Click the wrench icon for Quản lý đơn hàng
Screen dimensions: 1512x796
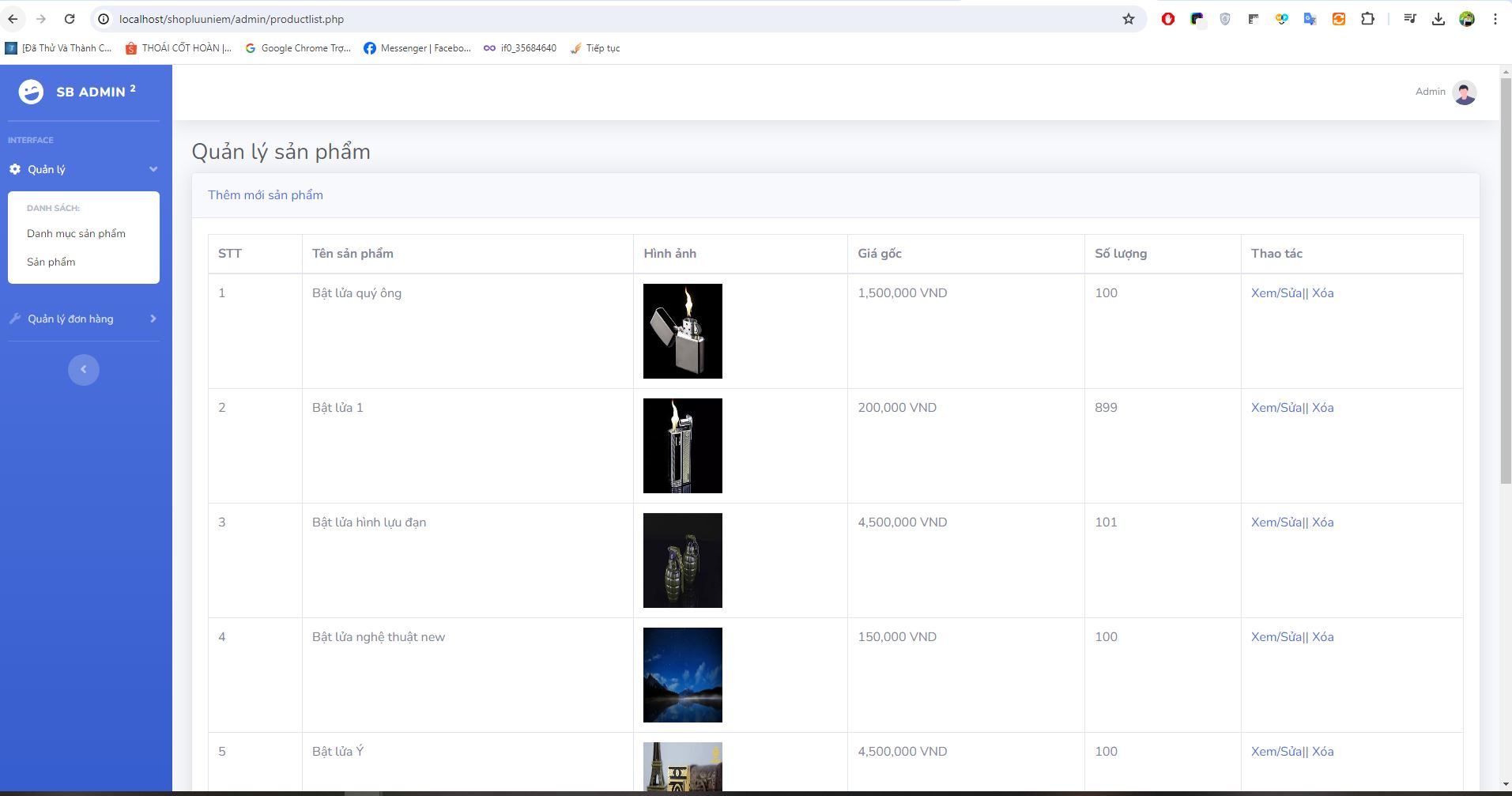click(x=14, y=319)
